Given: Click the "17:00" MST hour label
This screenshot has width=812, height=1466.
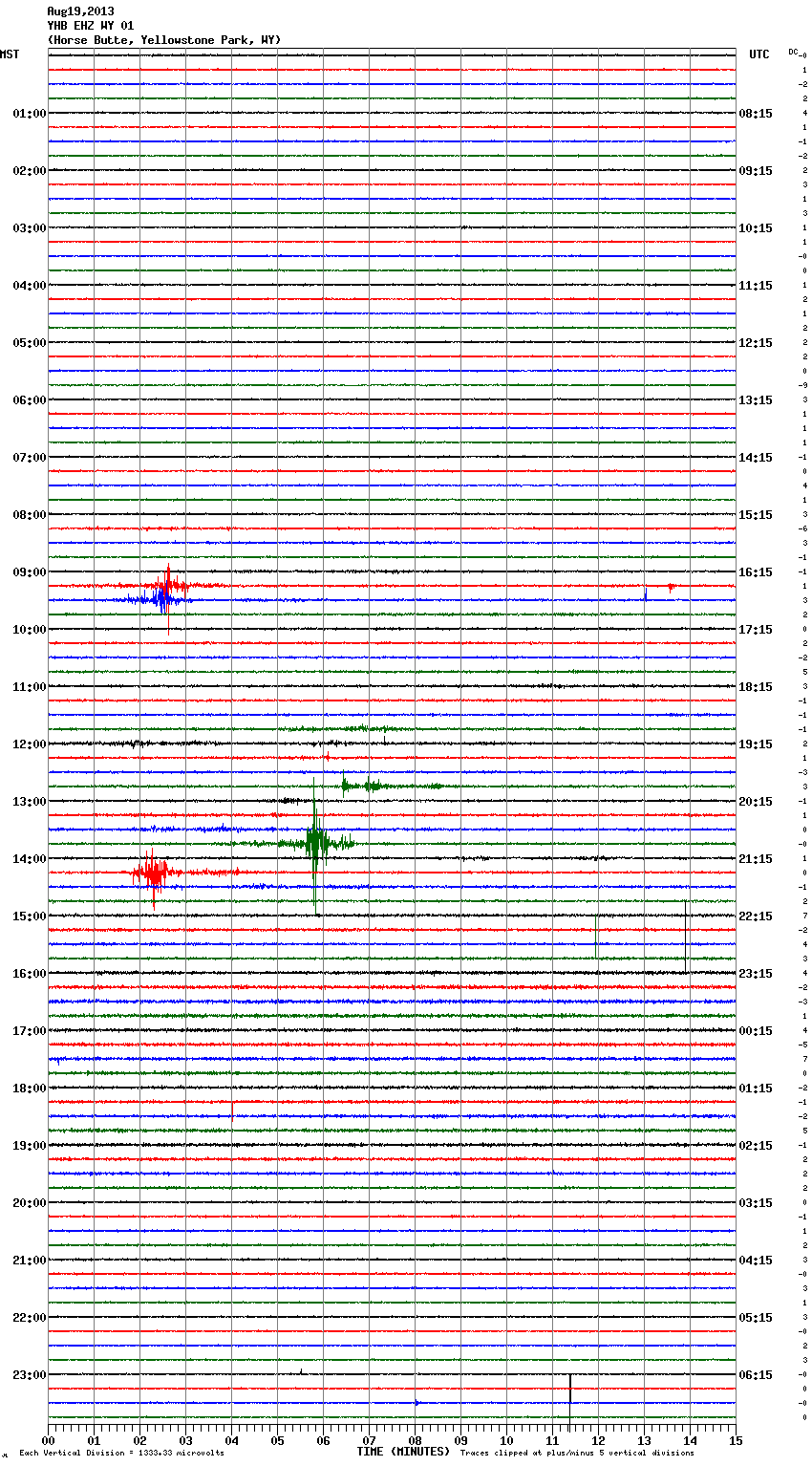Looking at the screenshot, I should click(x=30, y=1031).
